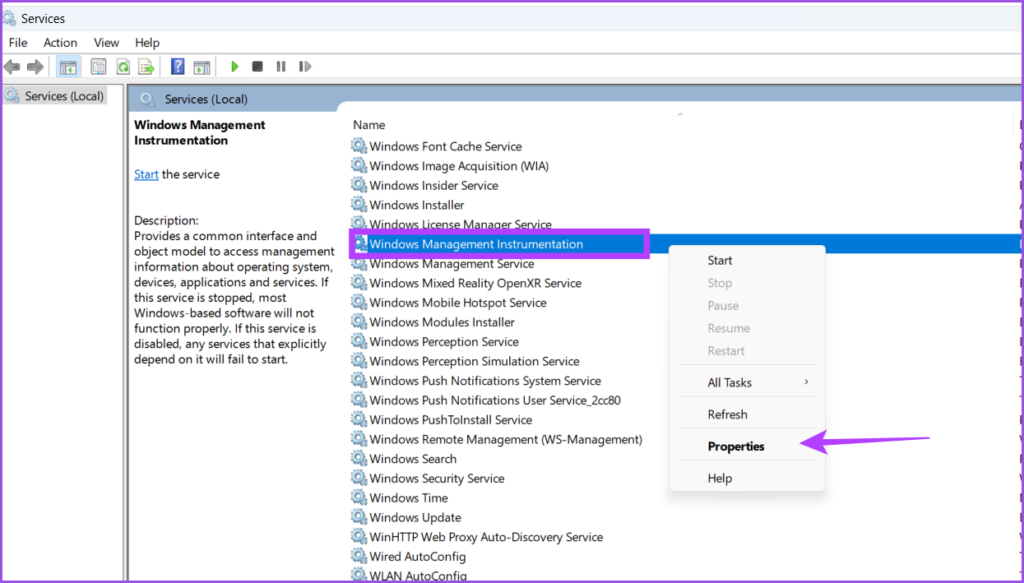This screenshot has height=583, width=1024.
Task: Click the icon in Services (Local) header
Action: click(x=148, y=99)
